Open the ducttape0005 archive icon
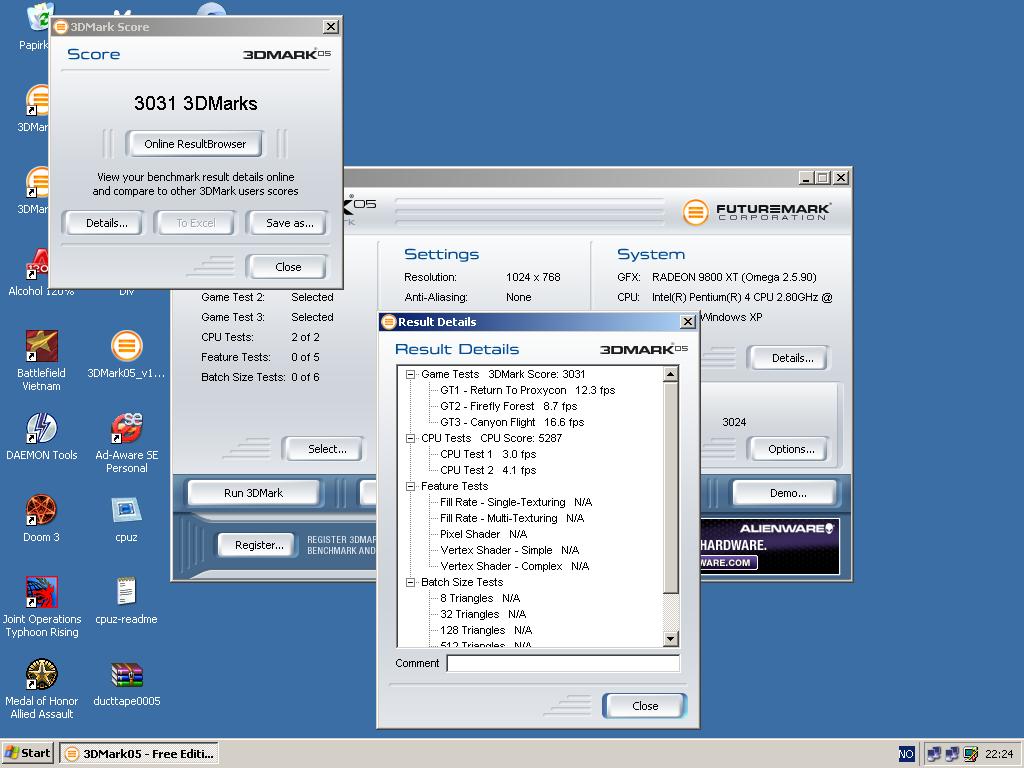 126,683
